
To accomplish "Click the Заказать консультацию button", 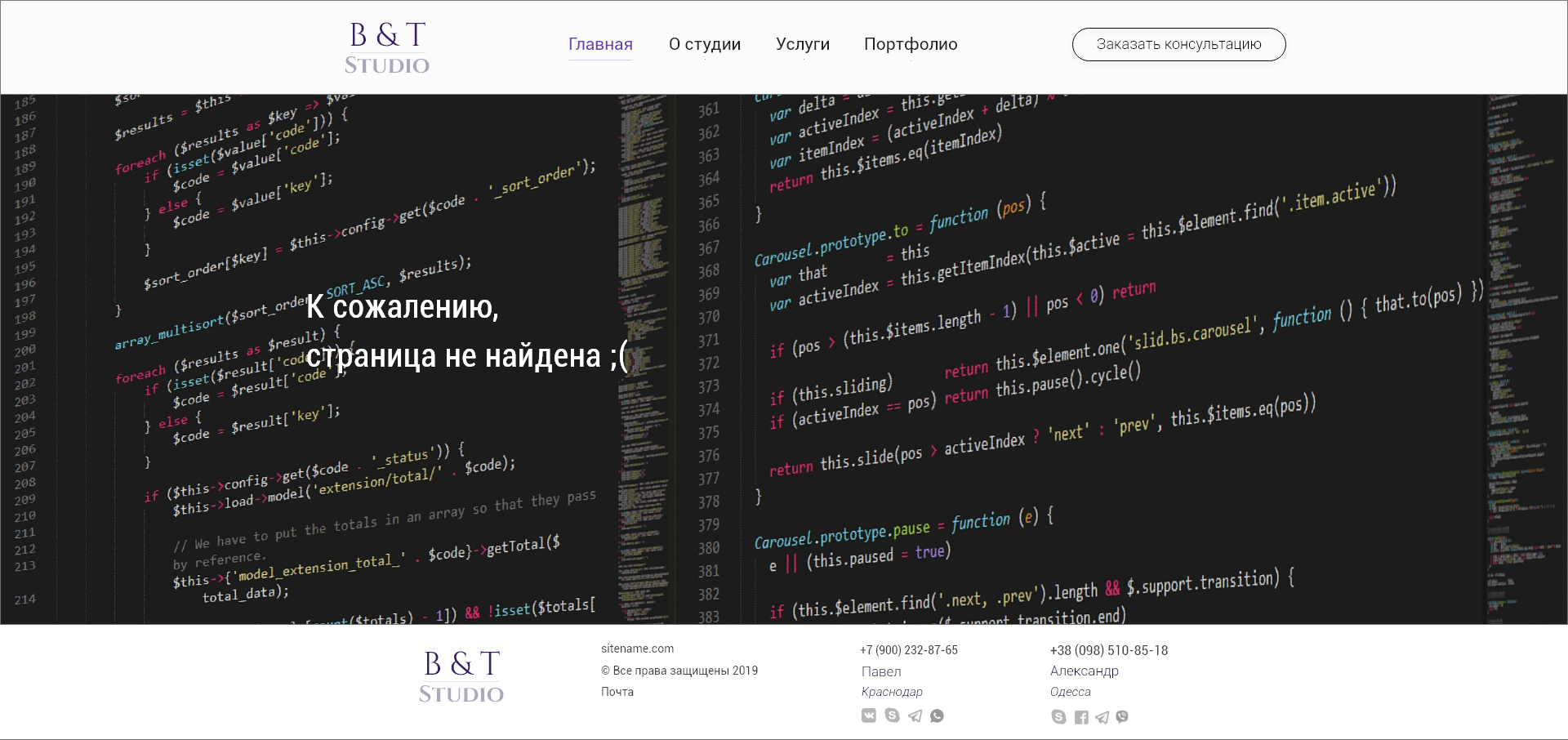I will coord(1178,44).
